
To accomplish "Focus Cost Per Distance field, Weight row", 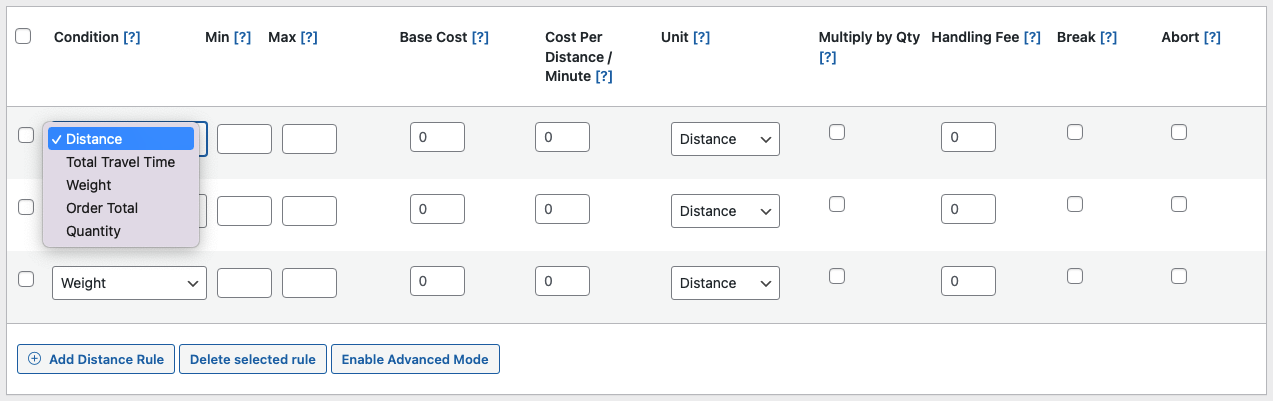I will tap(562, 281).
